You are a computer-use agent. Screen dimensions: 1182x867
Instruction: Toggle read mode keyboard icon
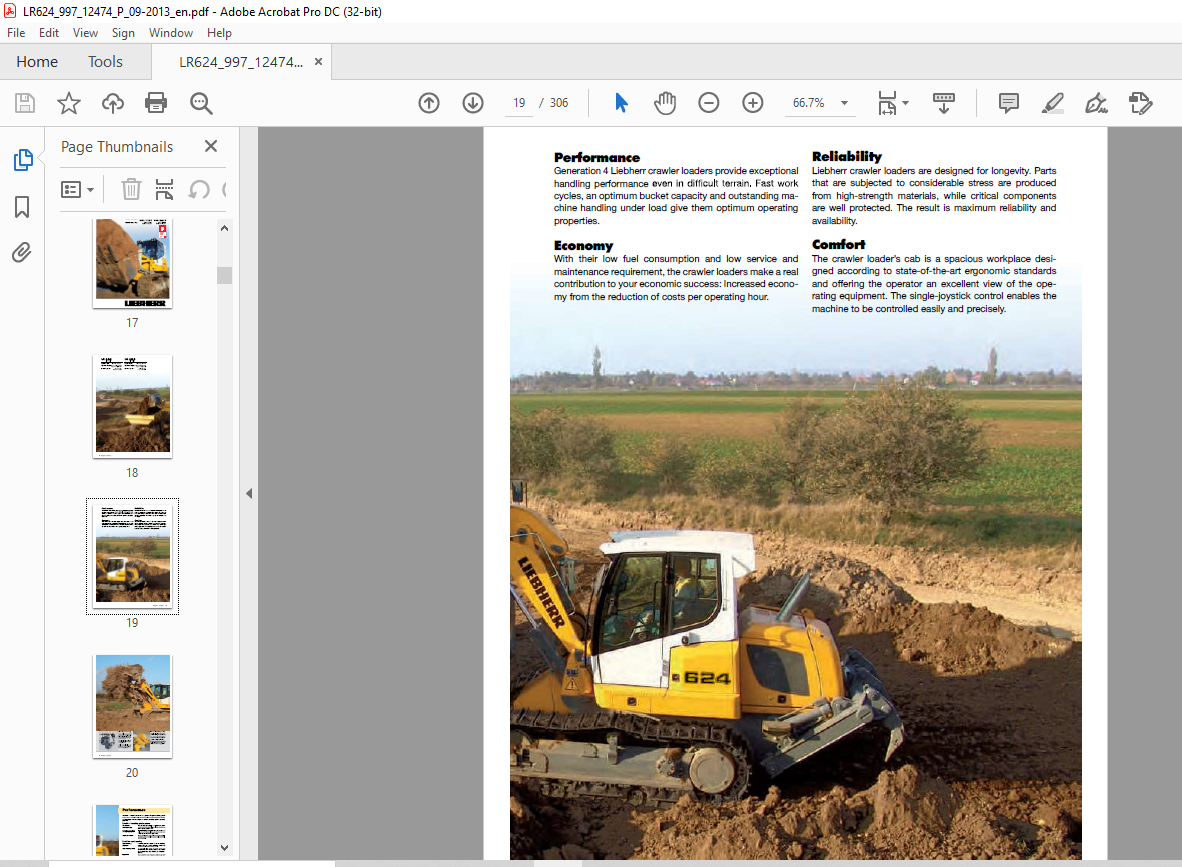(x=944, y=103)
